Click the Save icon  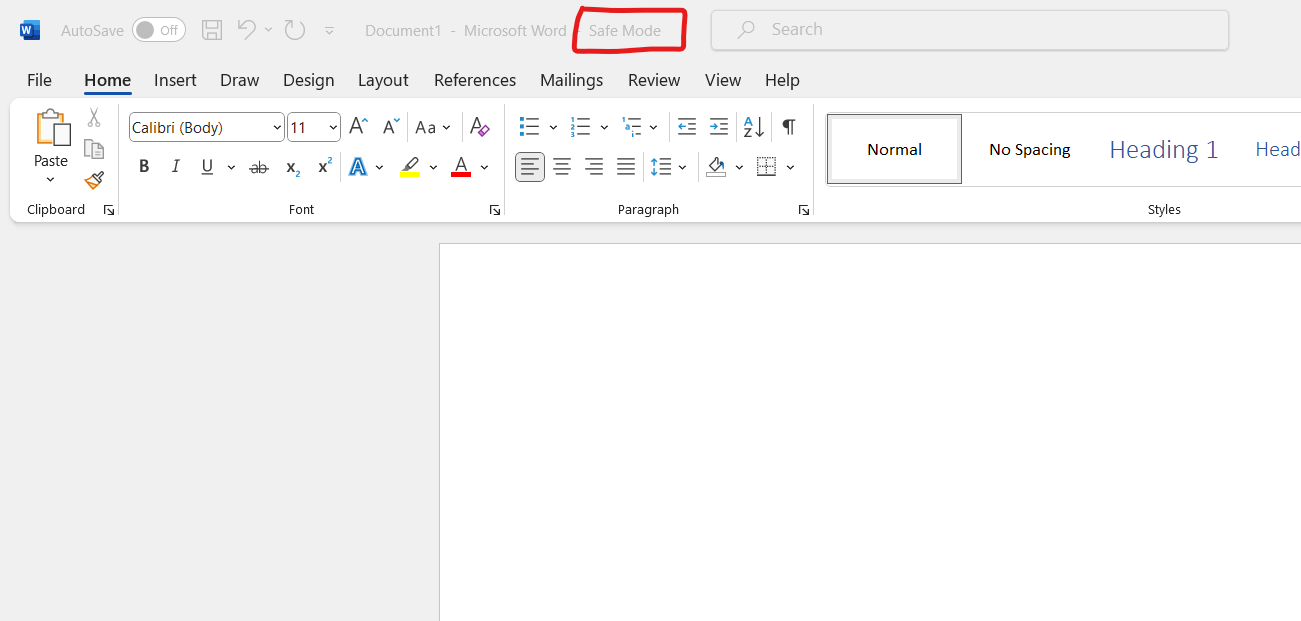[212, 30]
